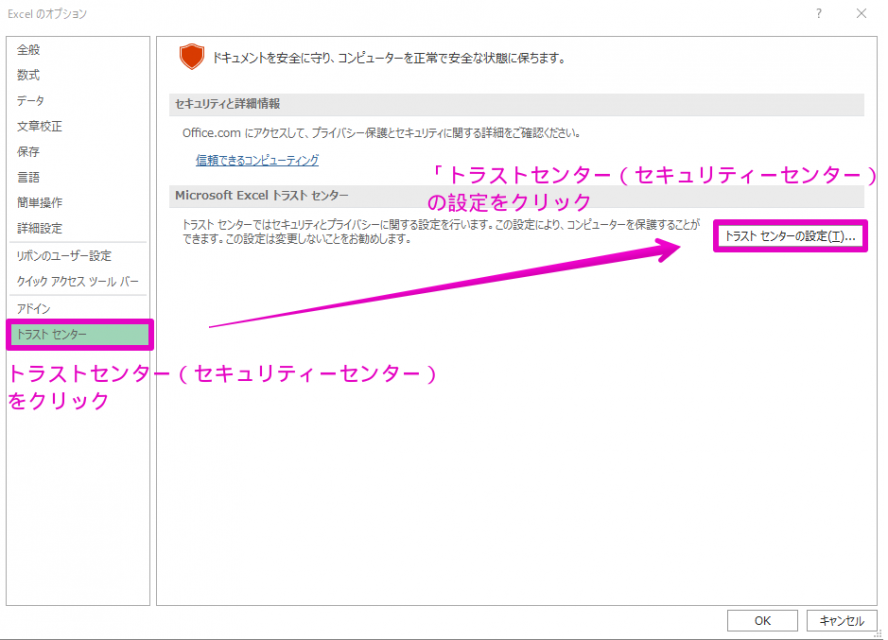This screenshot has width=888, height=640.
Task: Click the ドキュメントを安全に守り header text
Action: tap(388, 58)
